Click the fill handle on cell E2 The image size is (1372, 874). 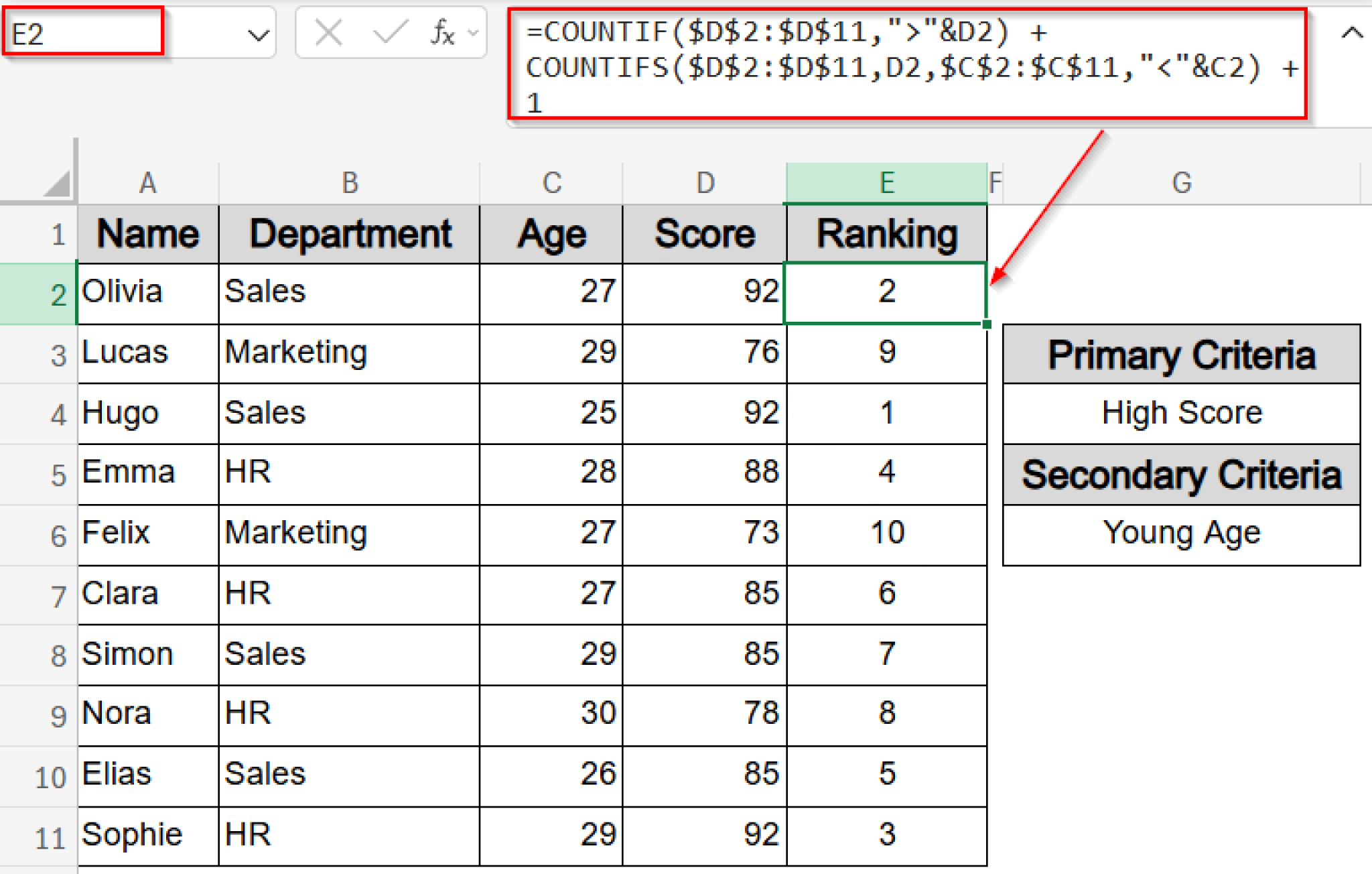tap(987, 324)
